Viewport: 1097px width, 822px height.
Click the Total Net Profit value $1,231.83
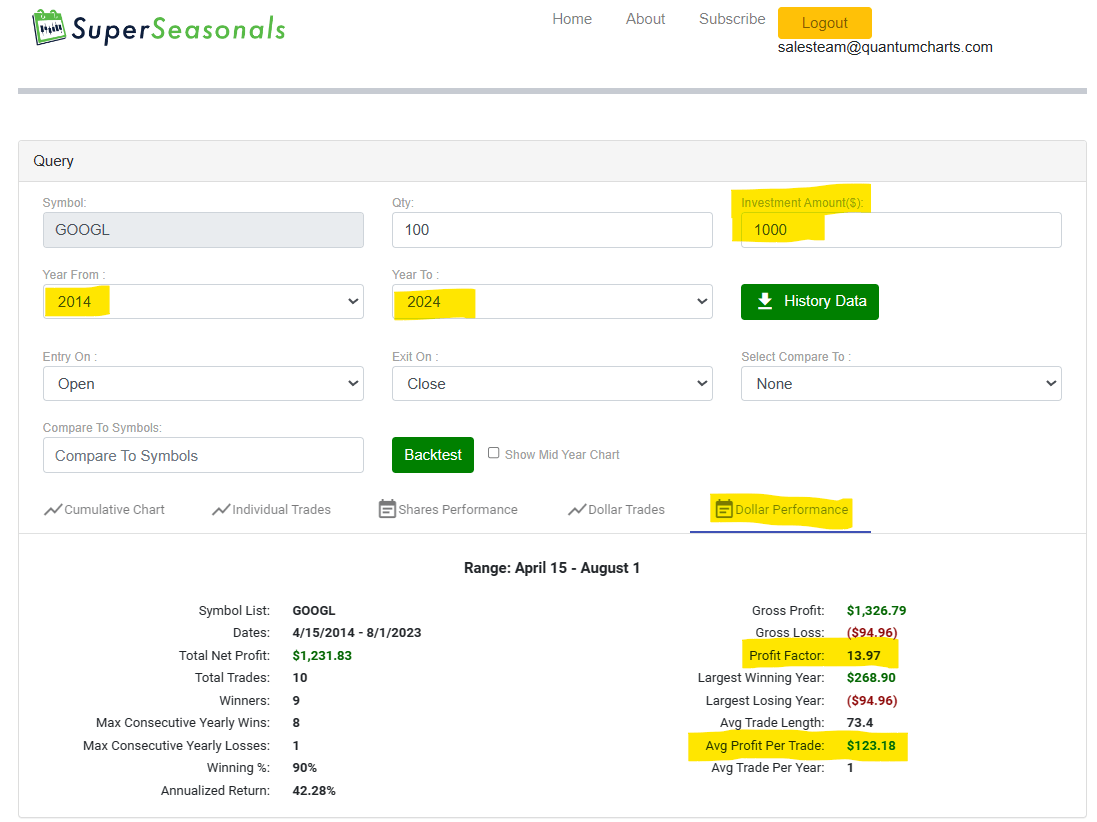tap(322, 656)
